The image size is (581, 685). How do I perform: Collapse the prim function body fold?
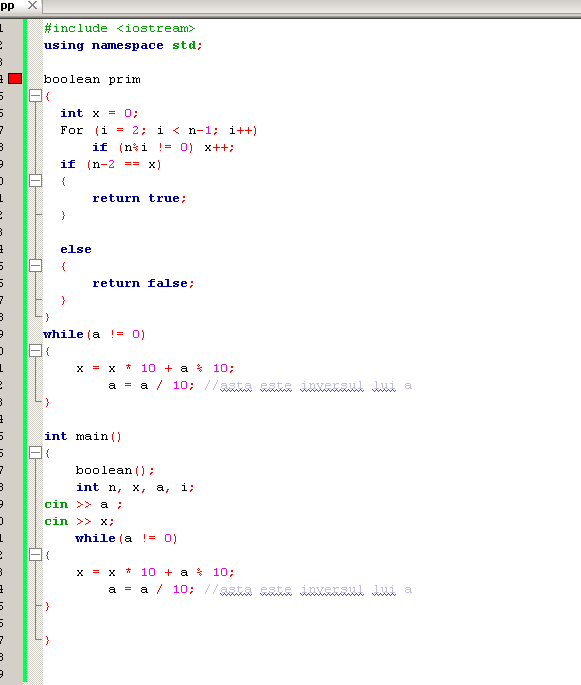(x=35, y=96)
